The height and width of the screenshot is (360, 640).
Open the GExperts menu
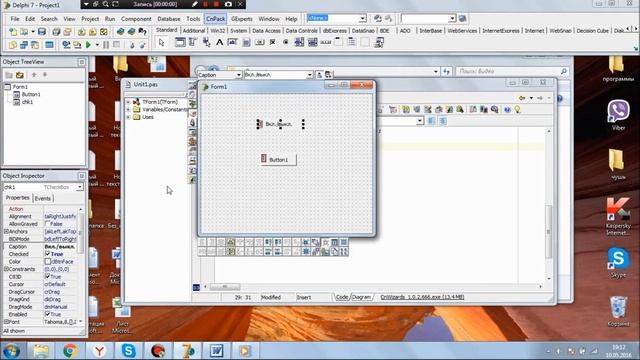pyautogui.click(x=242, y=19)
